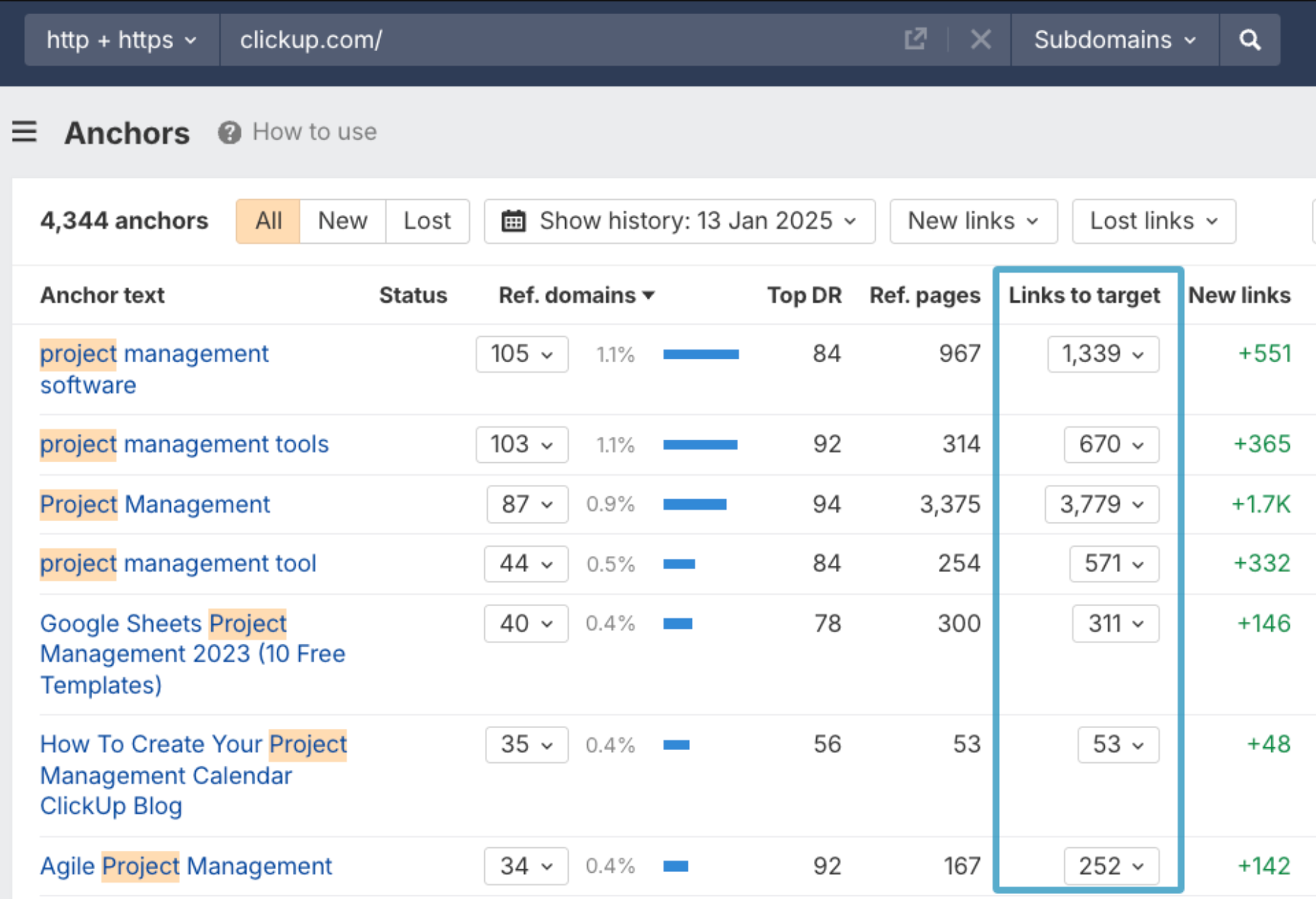Open the 'project management tools' anchor link
The width and height of the screenshot is (1316, 899).
pos(184,445)
